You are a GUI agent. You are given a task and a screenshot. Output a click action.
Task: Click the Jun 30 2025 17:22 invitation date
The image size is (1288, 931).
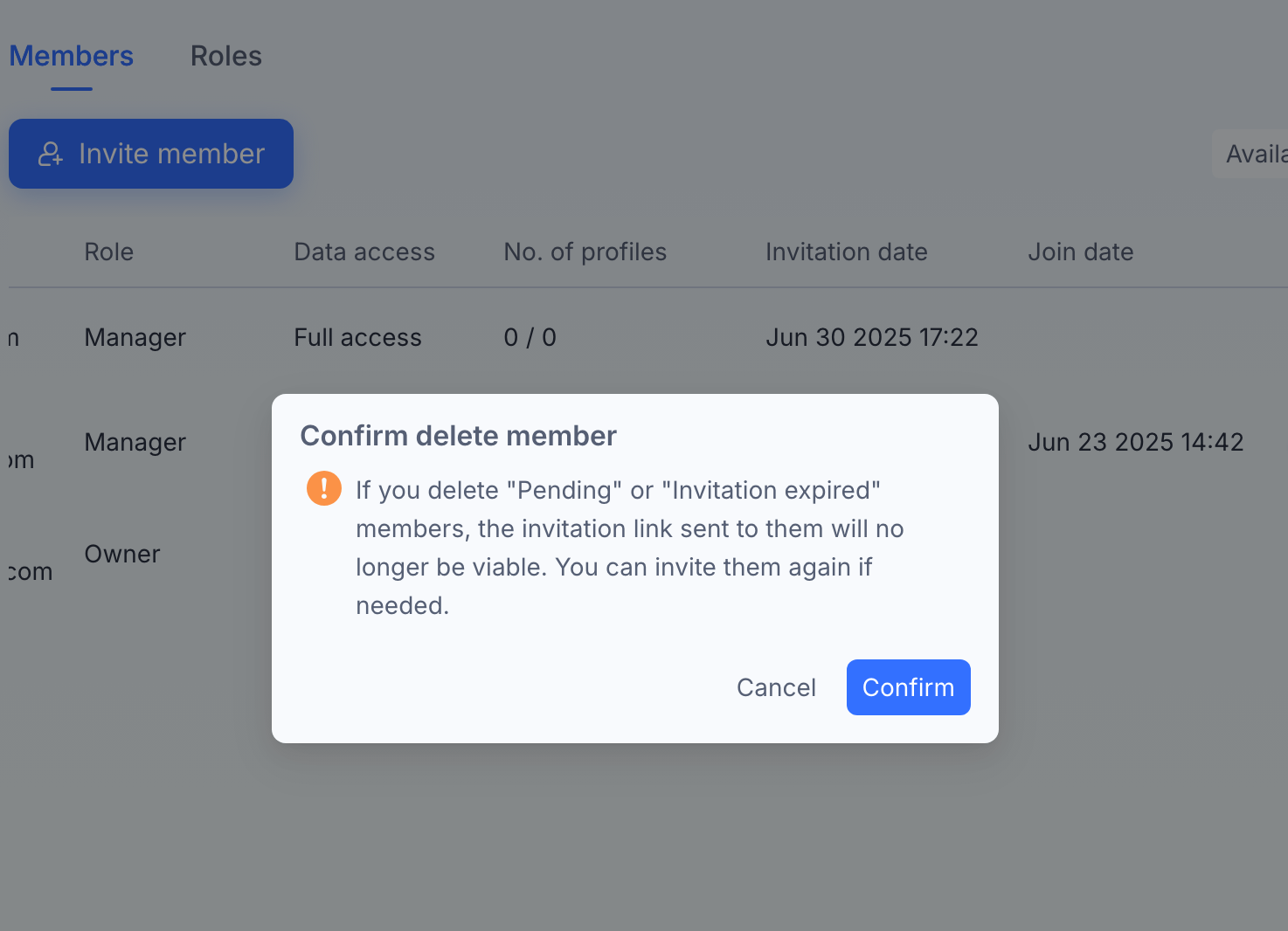click(872, 337)
